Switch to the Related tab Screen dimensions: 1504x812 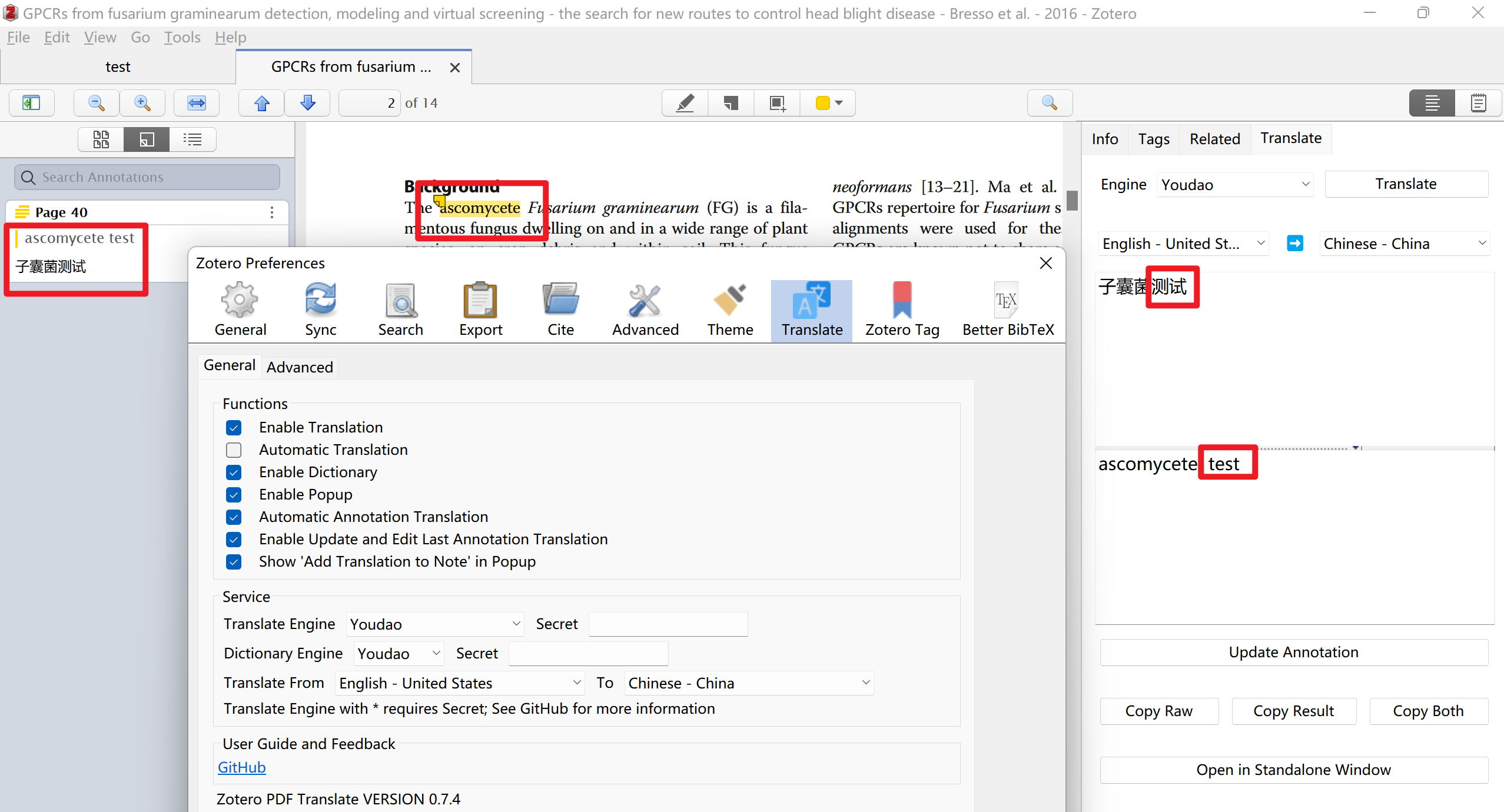(x=1214, y=139)
